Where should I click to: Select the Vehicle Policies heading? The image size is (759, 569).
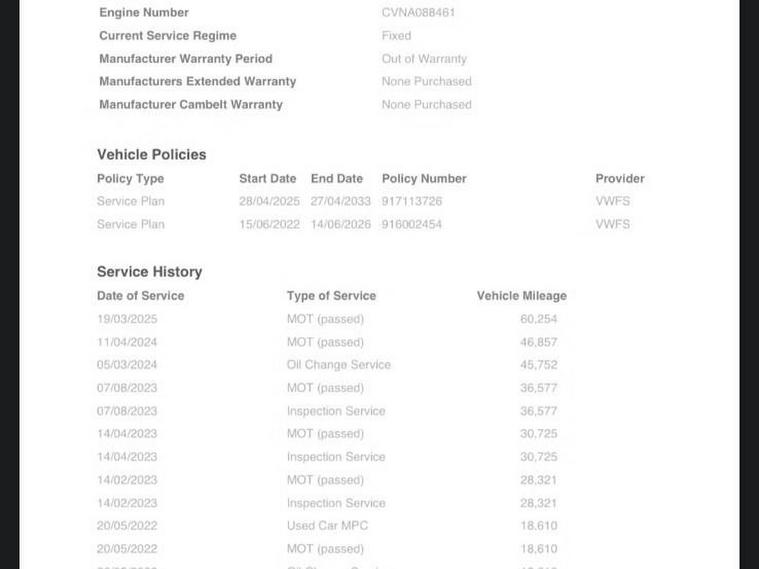click(x=151, y=155)
